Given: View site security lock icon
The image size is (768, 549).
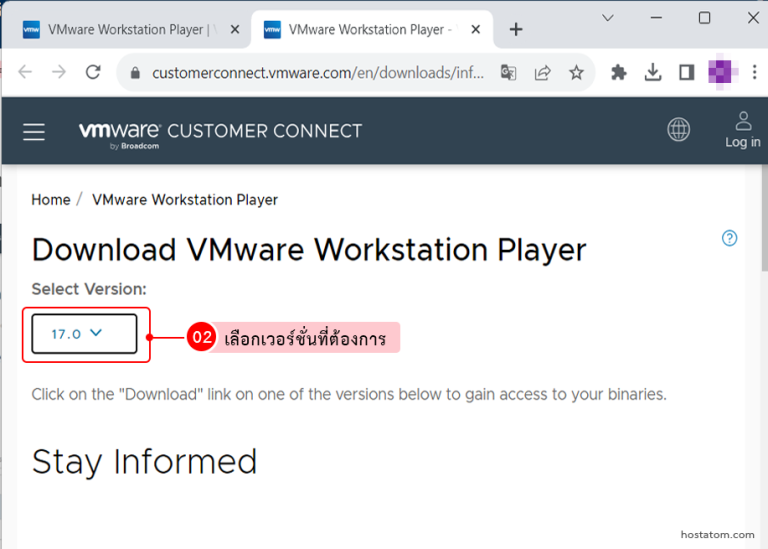Looking at the screenshot, I should click(135, 73).
